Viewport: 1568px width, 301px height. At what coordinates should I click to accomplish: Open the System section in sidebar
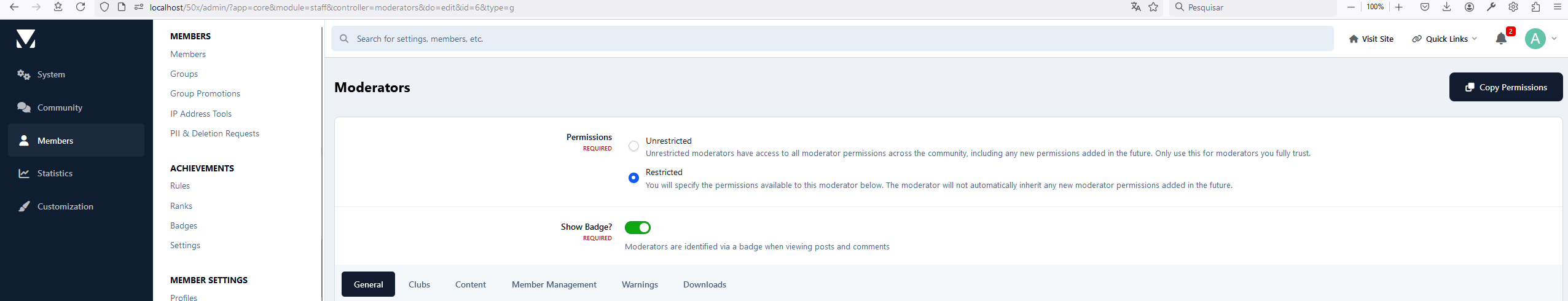tap(51, 74)
